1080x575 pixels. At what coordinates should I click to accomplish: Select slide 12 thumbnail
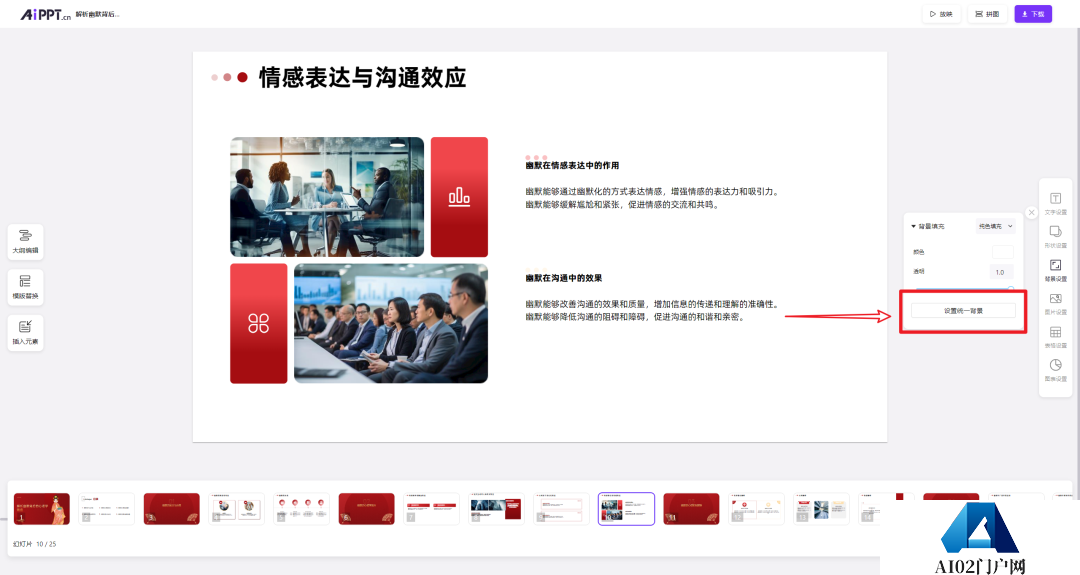[x=756, y=509]
